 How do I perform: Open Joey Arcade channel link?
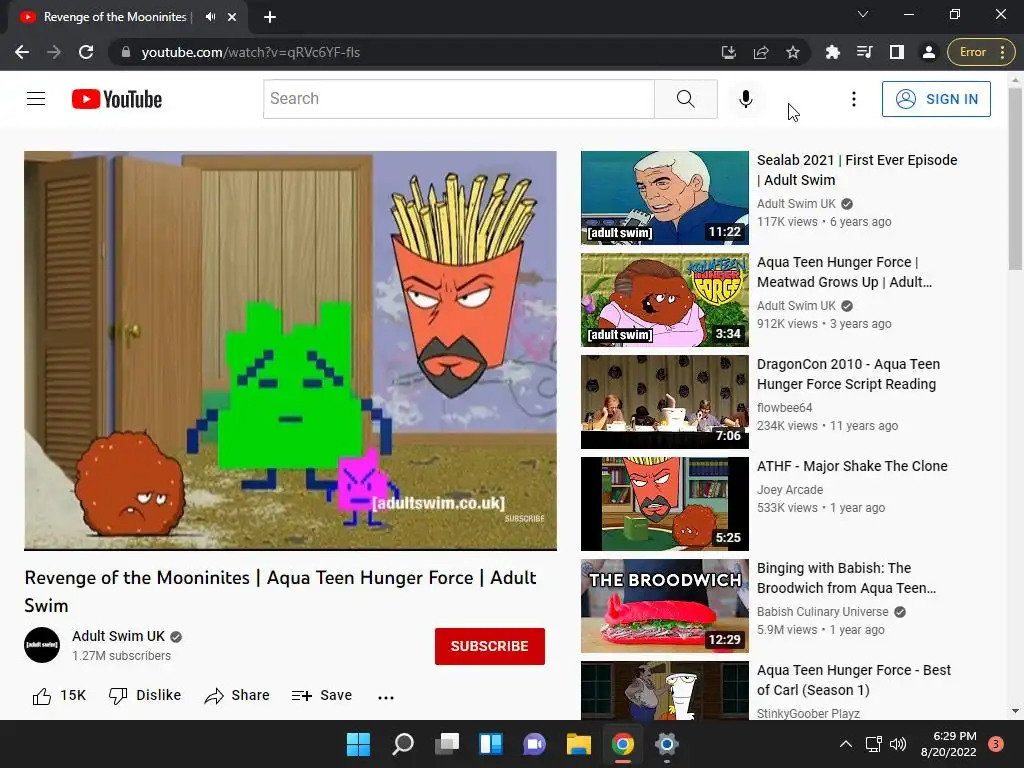point(790,490)
